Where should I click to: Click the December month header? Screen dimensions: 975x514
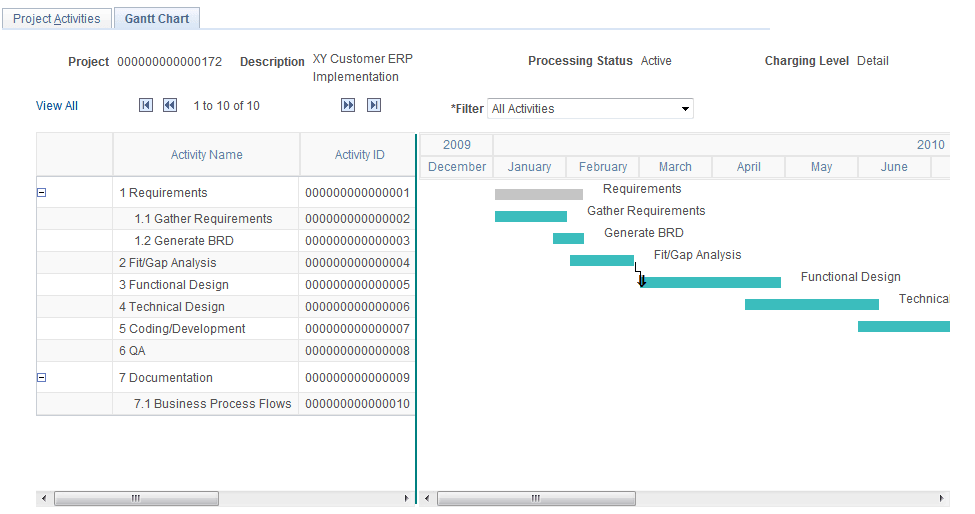(456, 167)
